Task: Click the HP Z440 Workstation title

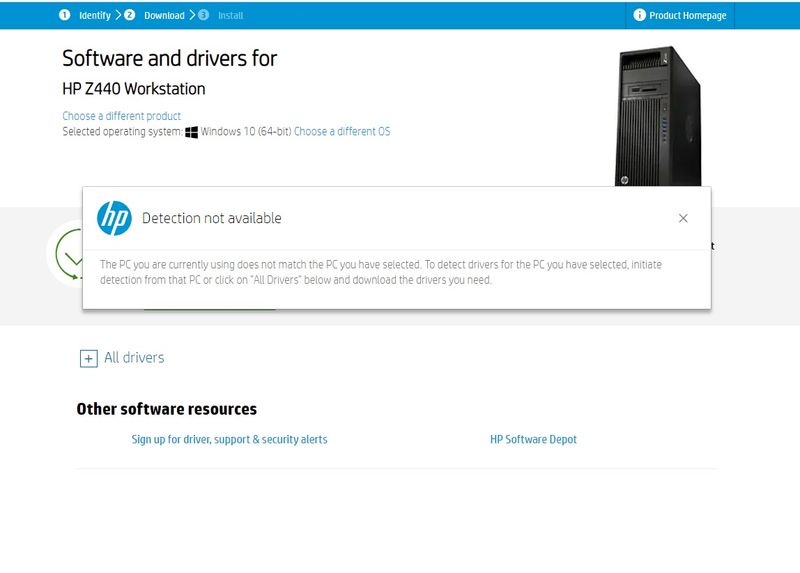Action: pos(134,89)
